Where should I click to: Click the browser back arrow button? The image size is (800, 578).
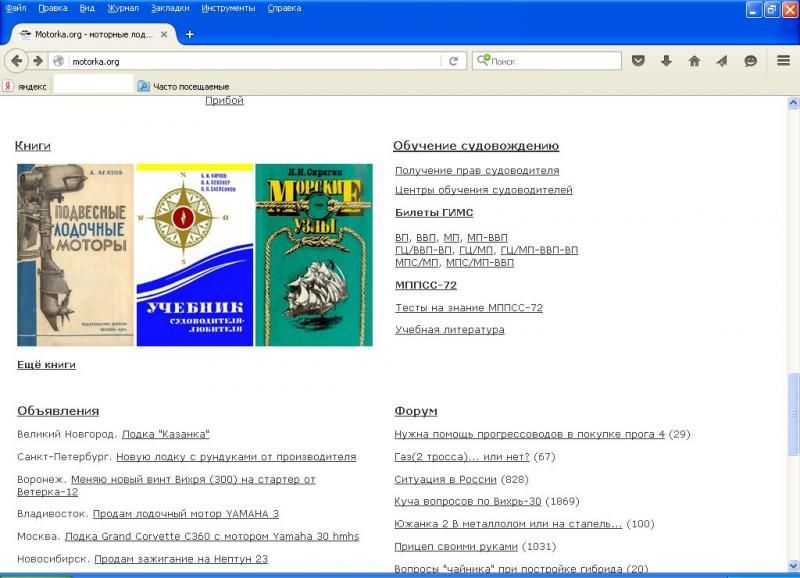pos(17,61)
